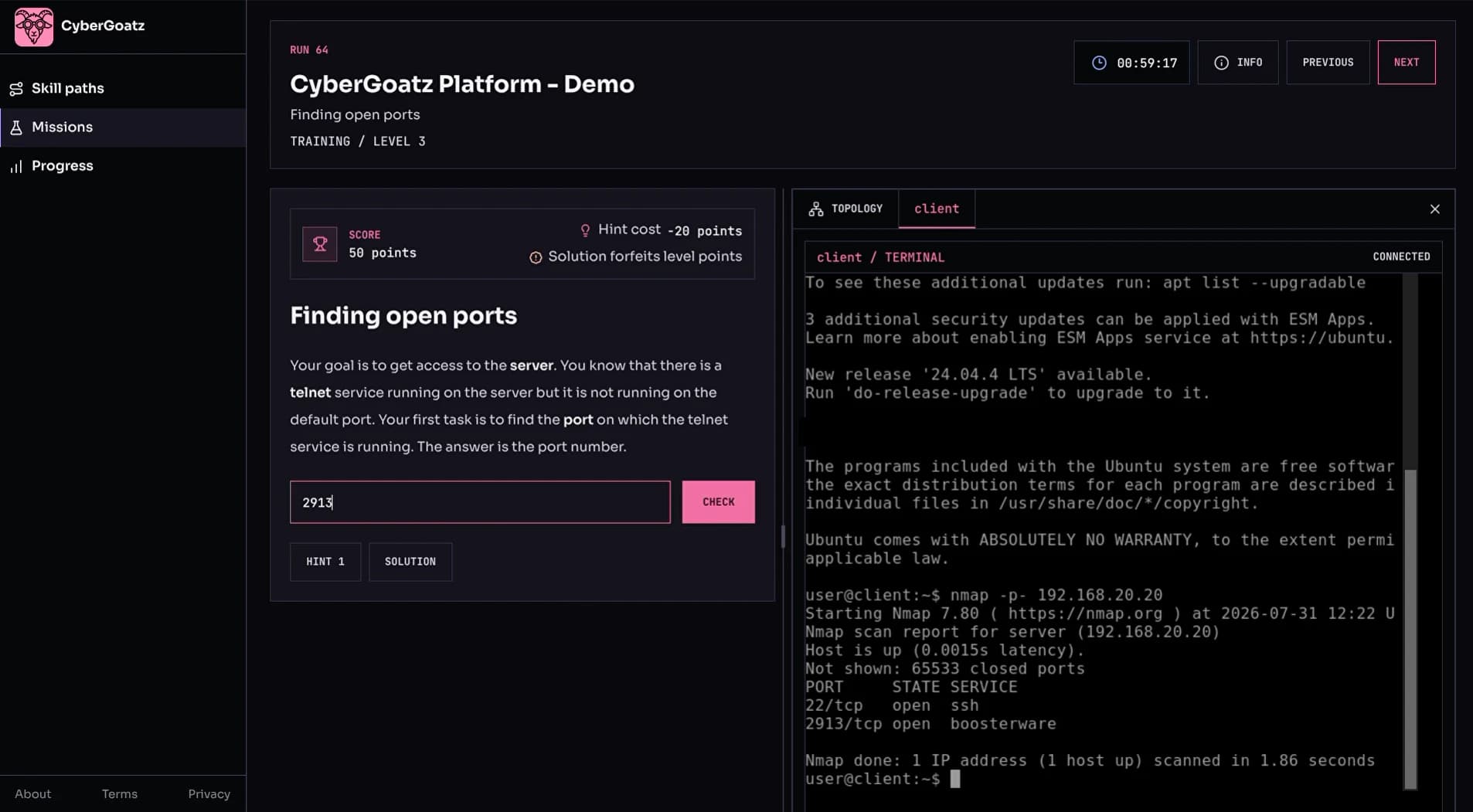Show the SOLUTION
1473x812 pixels.
coord(410,562)
